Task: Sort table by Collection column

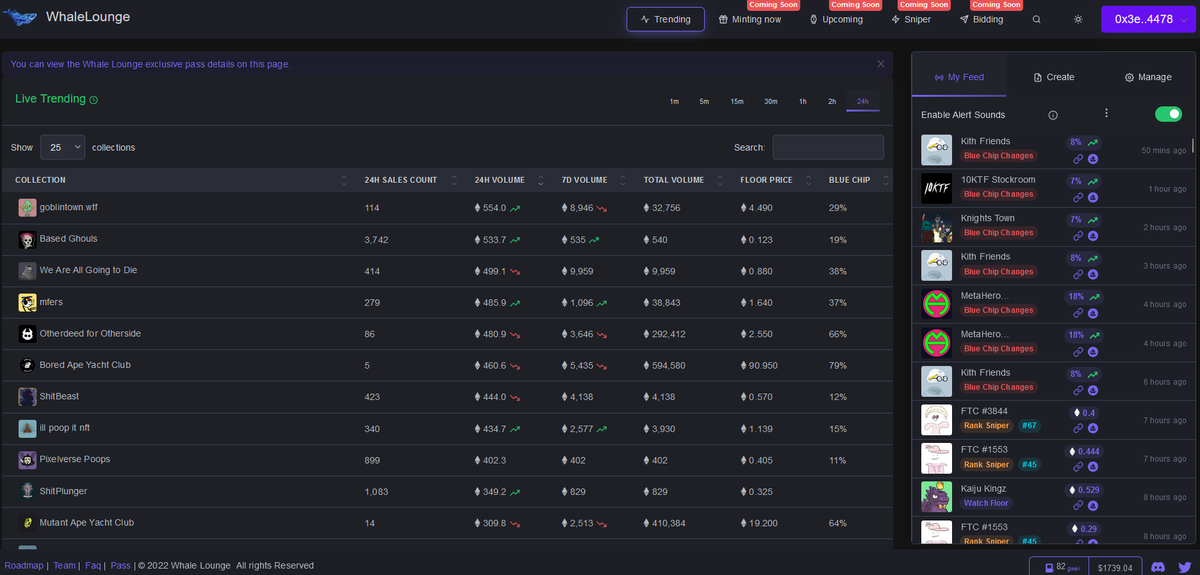Action: click(x=177, y=180)
